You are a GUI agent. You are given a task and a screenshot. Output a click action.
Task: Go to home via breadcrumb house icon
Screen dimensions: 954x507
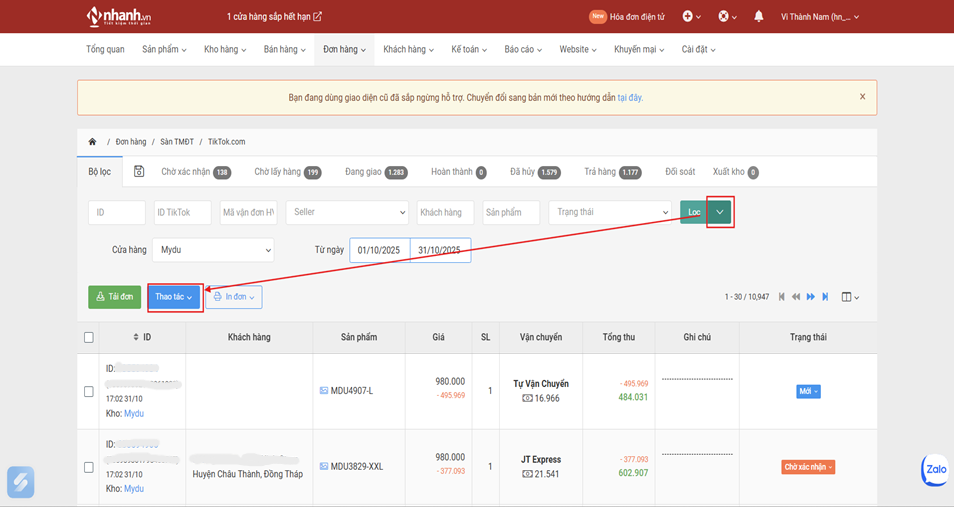coord(92,141)
